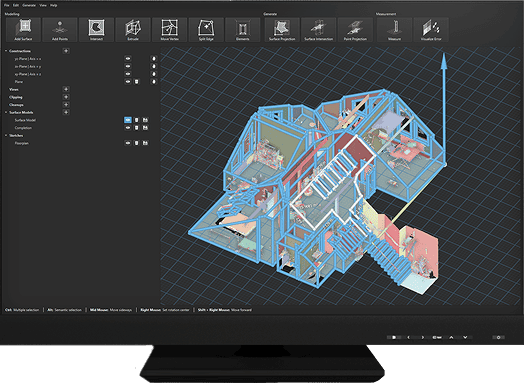The image size is (524, 383).
Task: Start the Surface Intersection tool
Action: tap(318, 30)
